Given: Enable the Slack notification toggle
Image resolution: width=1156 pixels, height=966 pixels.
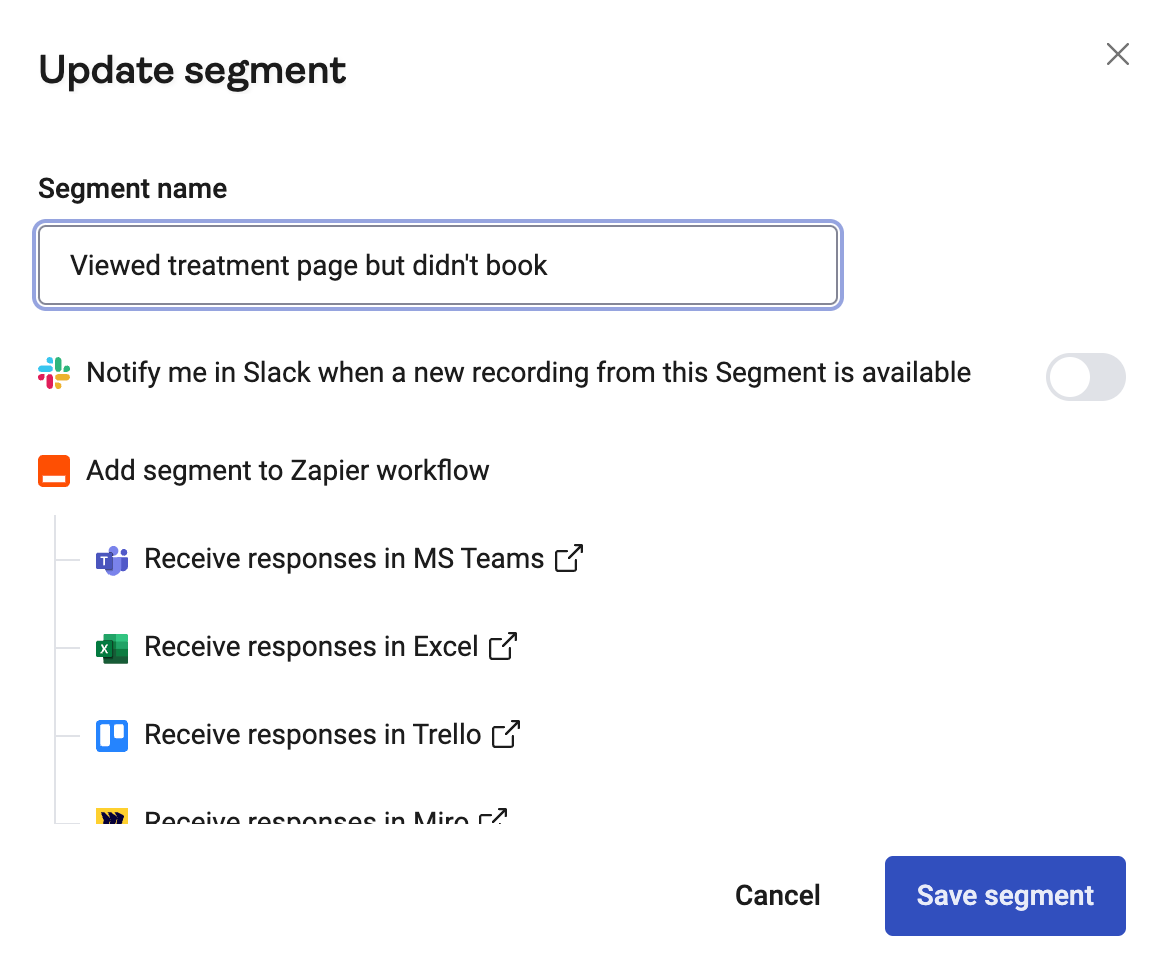Looking at the screenshot, I should (x=1085, y=377).
